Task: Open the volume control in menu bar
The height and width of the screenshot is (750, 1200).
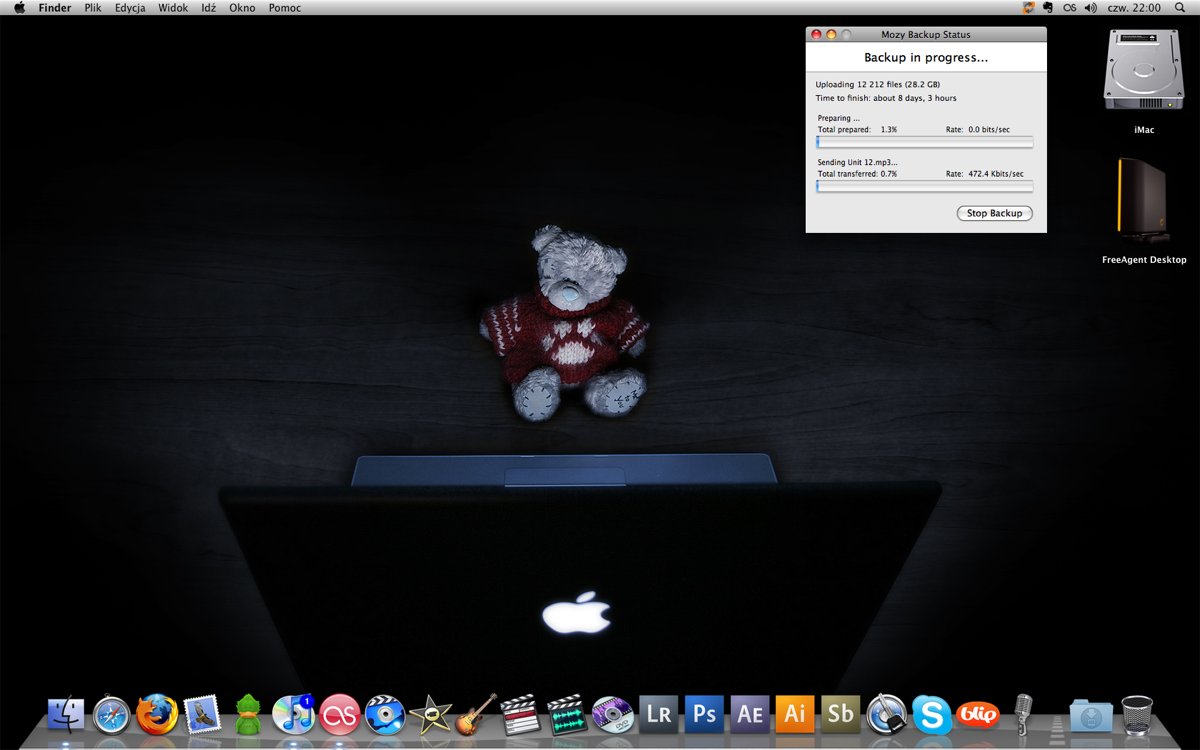Action: click(x=1090, y=8)
